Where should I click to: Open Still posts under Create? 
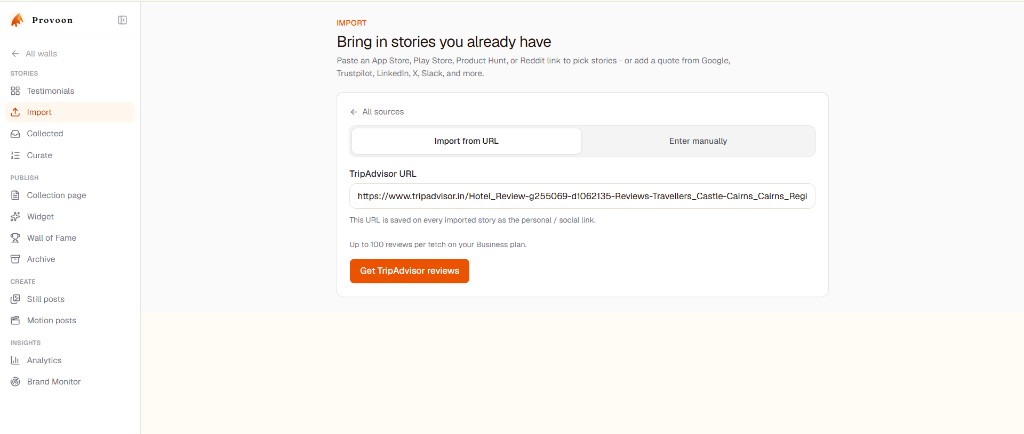click(70, 299)
